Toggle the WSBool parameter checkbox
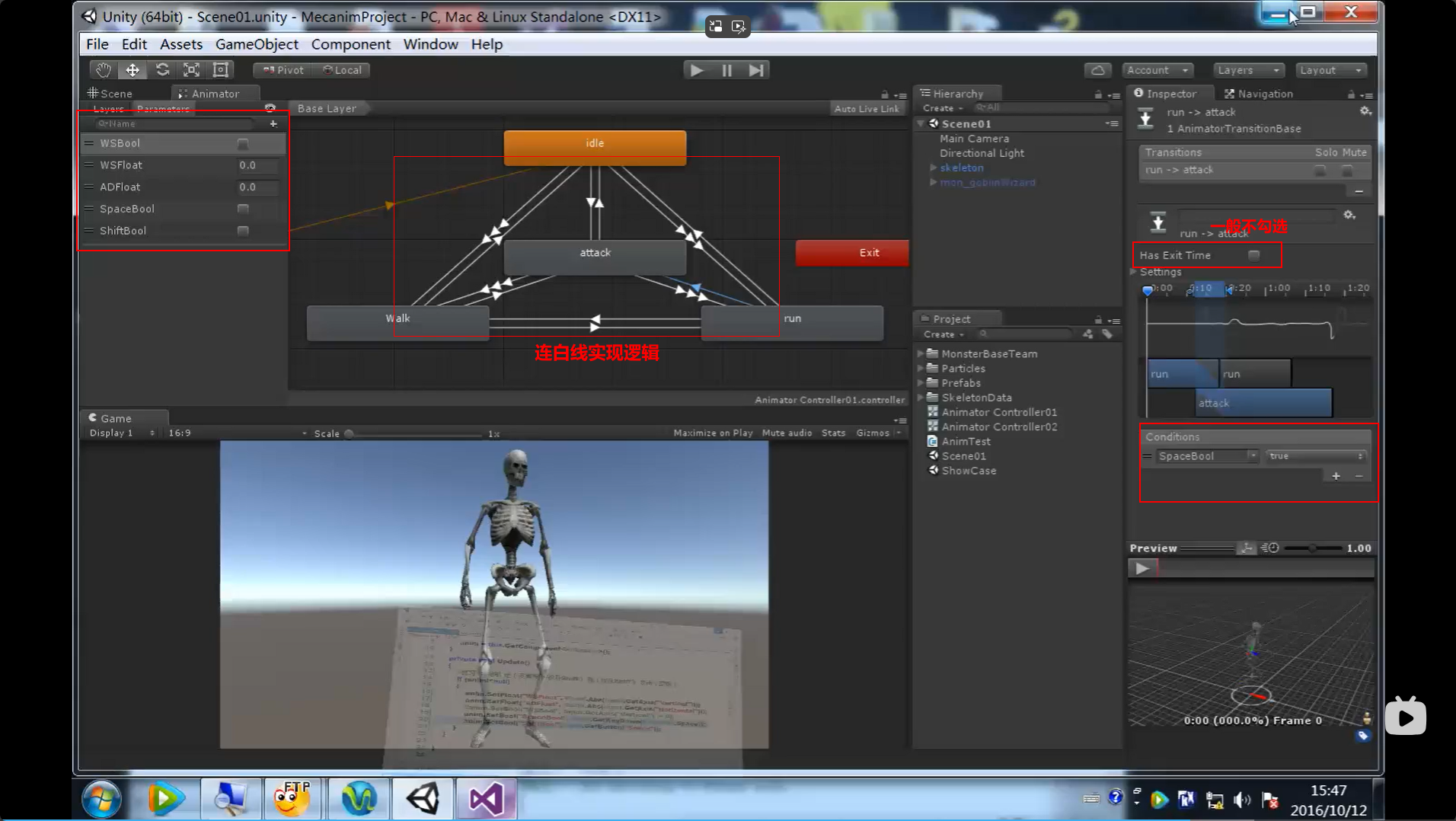This screenshot has height=821, width=1456. 243,144
